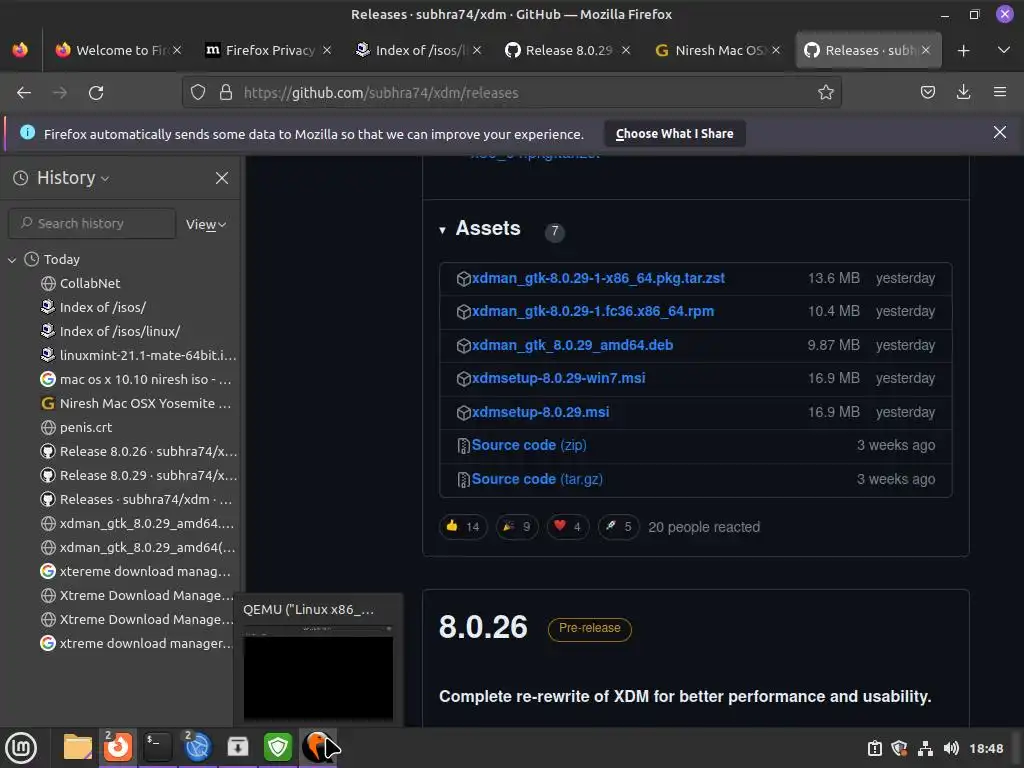Open the Firefox application menu
The image size is (1024, 768).
coord(999,93)
